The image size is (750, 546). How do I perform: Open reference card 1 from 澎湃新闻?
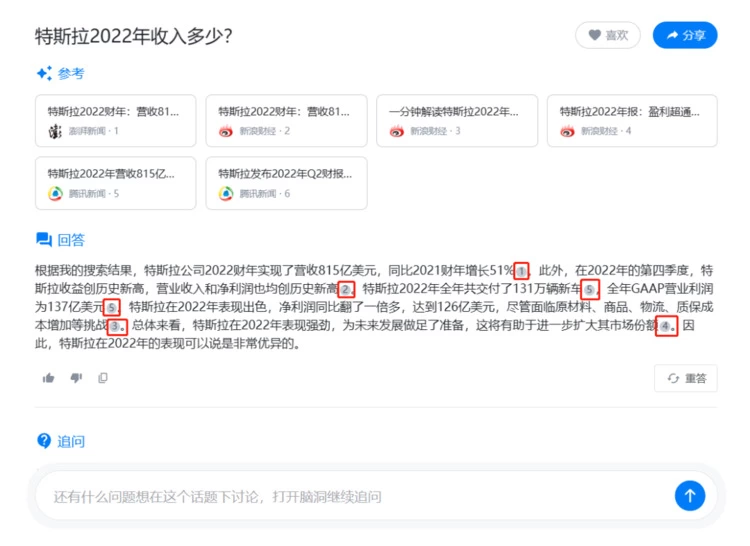[115, 120]
